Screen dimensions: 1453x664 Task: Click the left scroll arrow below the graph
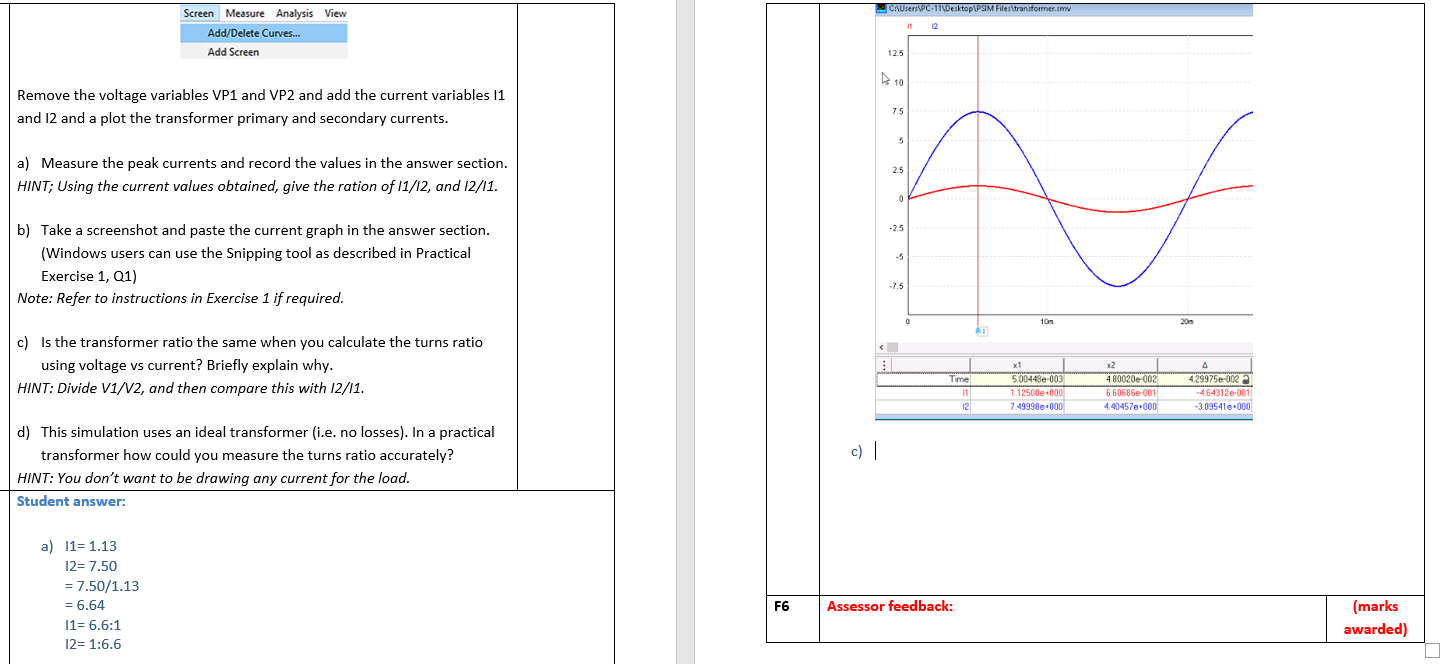(x=880, y=346)
